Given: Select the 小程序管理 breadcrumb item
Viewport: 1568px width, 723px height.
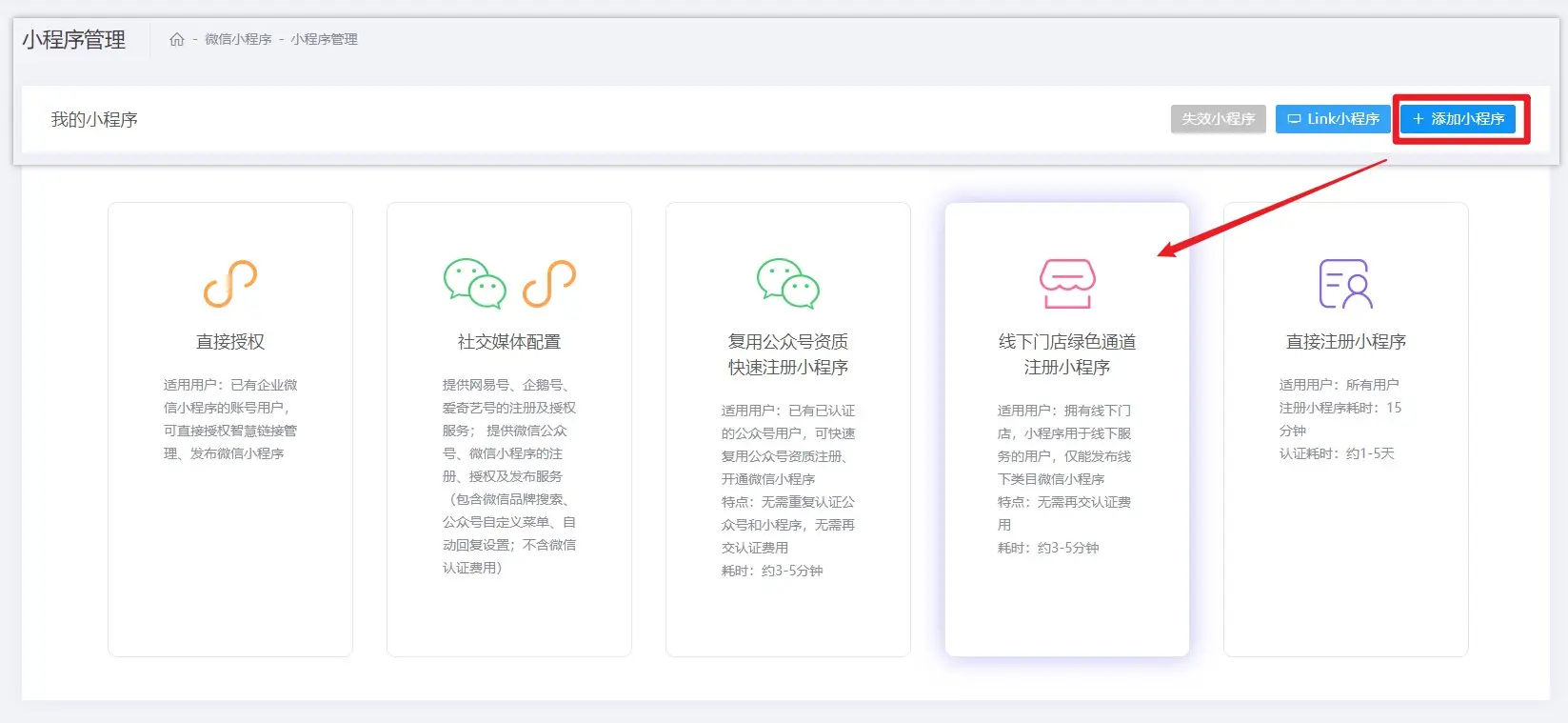Looking at the screenshot, I should (x=324, y=39).
